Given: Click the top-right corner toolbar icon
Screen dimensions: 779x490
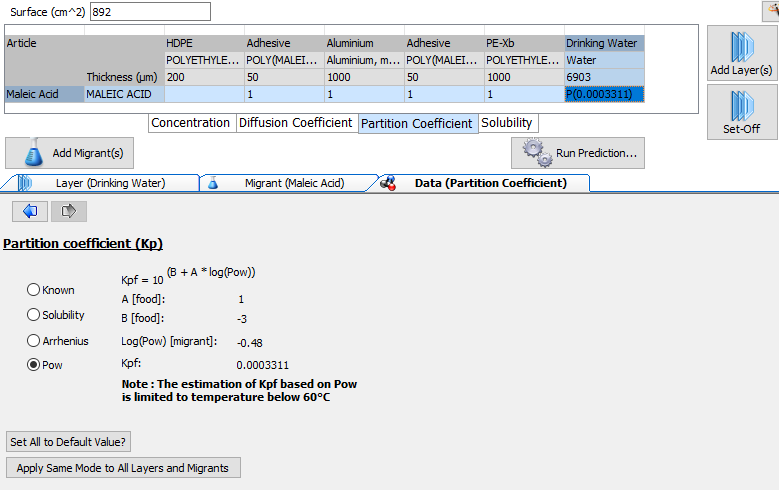Looking at the screenshot, I should [x=770, y=9].
